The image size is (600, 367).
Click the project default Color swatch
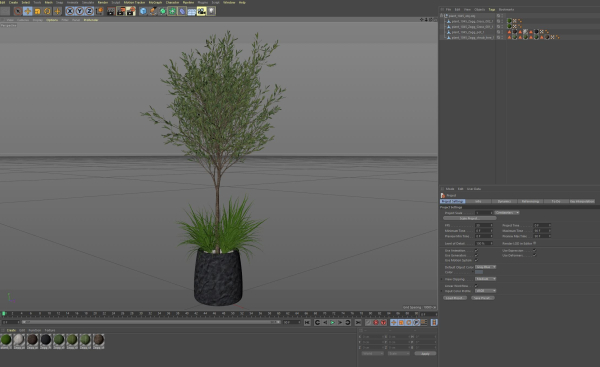tap(479, 272)
